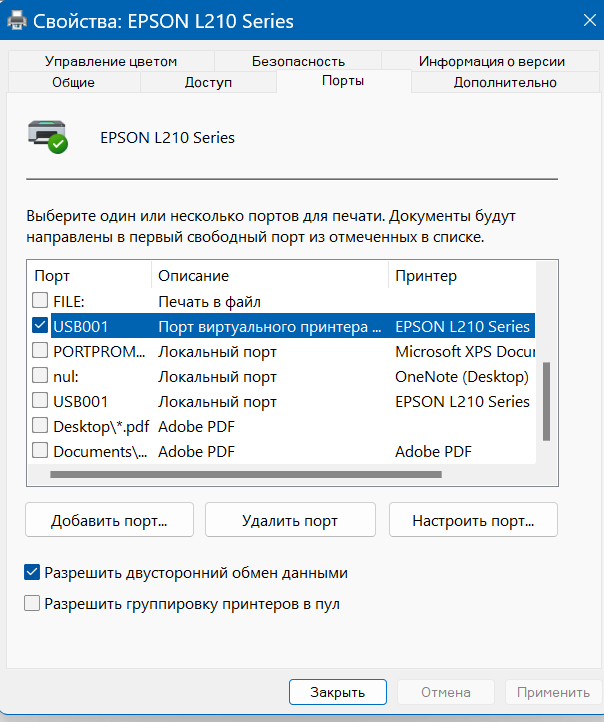Select the OneNote (Desktop) printer cell
This screenshot has width=604, height=722.
point(462,377)
